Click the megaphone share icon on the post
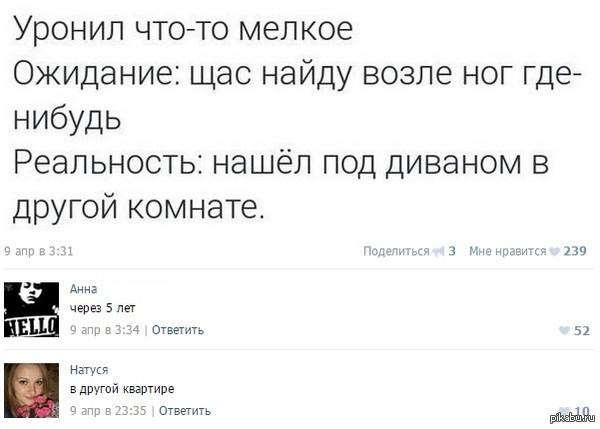Viewport: 600px width, 429px height. tap(437, 251)
